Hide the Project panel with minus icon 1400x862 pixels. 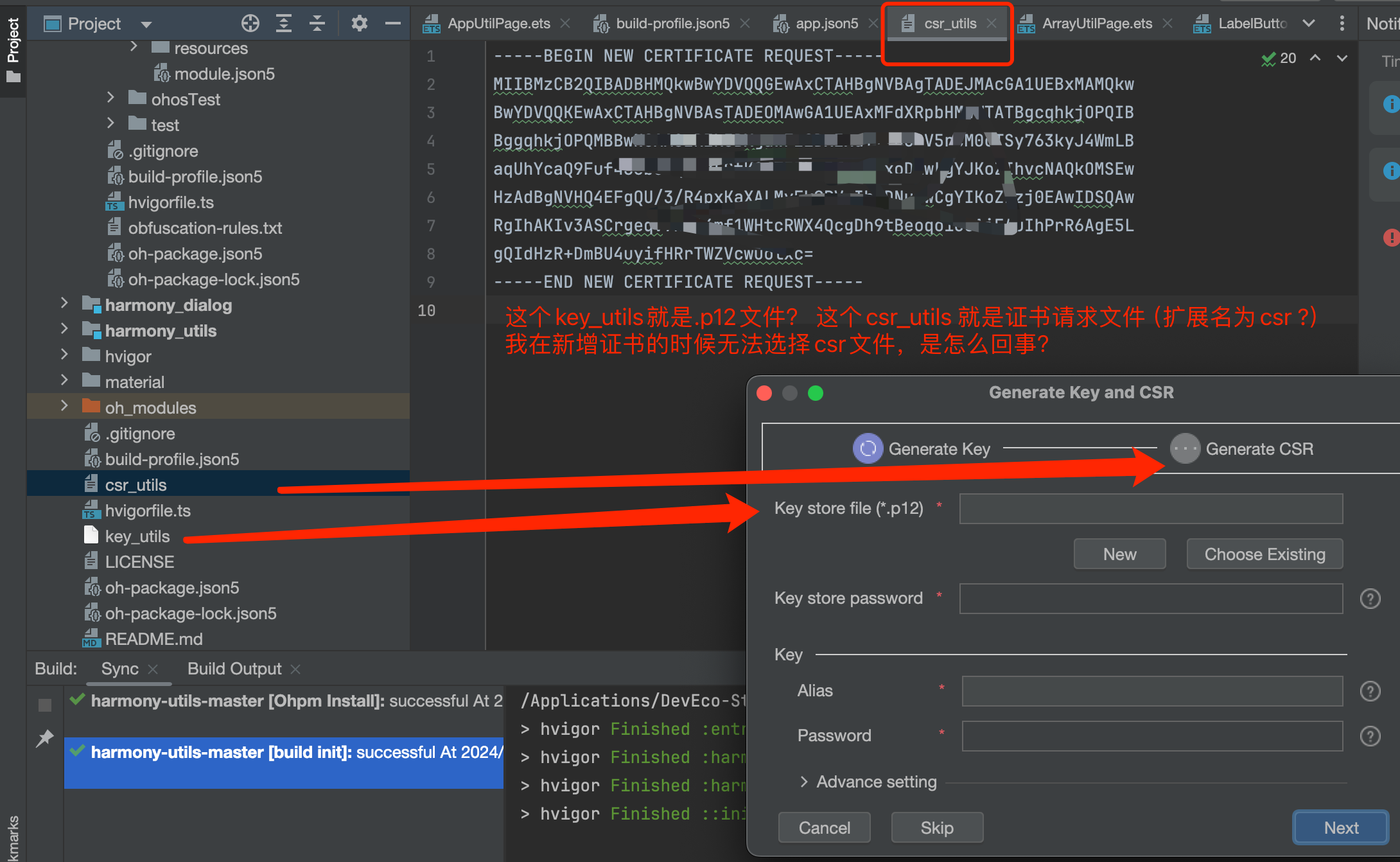coord(393,24)
